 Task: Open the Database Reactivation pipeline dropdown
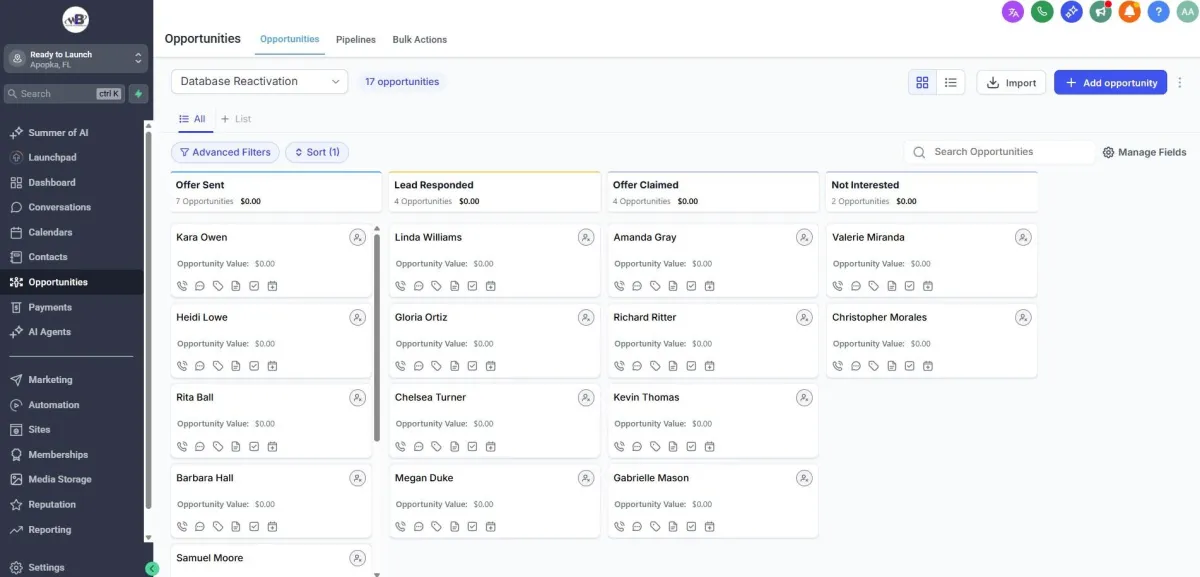point(259,82)
